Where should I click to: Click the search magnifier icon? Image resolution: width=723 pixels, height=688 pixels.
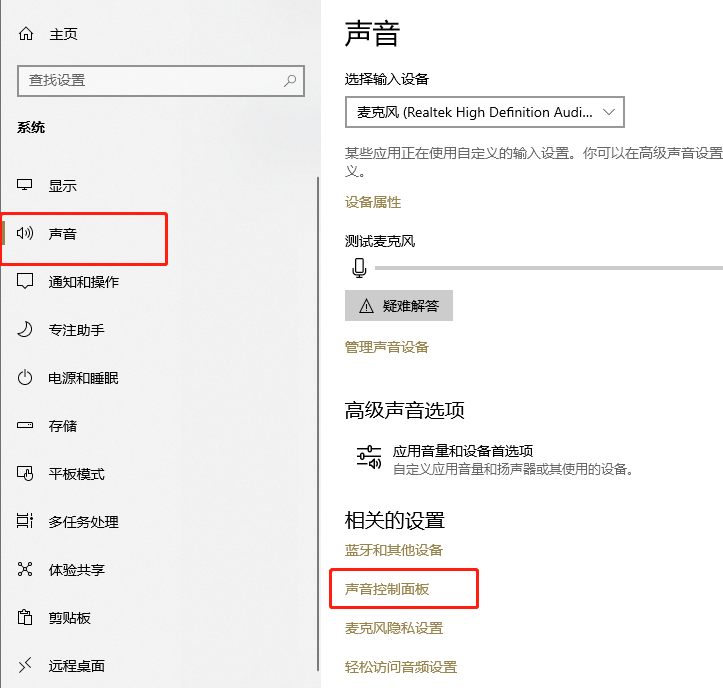(290, 81)
